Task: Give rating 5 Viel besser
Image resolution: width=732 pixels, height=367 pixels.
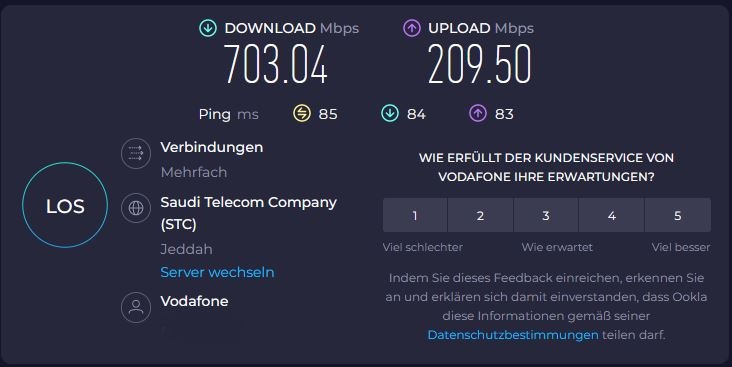Action: (678, 215)
